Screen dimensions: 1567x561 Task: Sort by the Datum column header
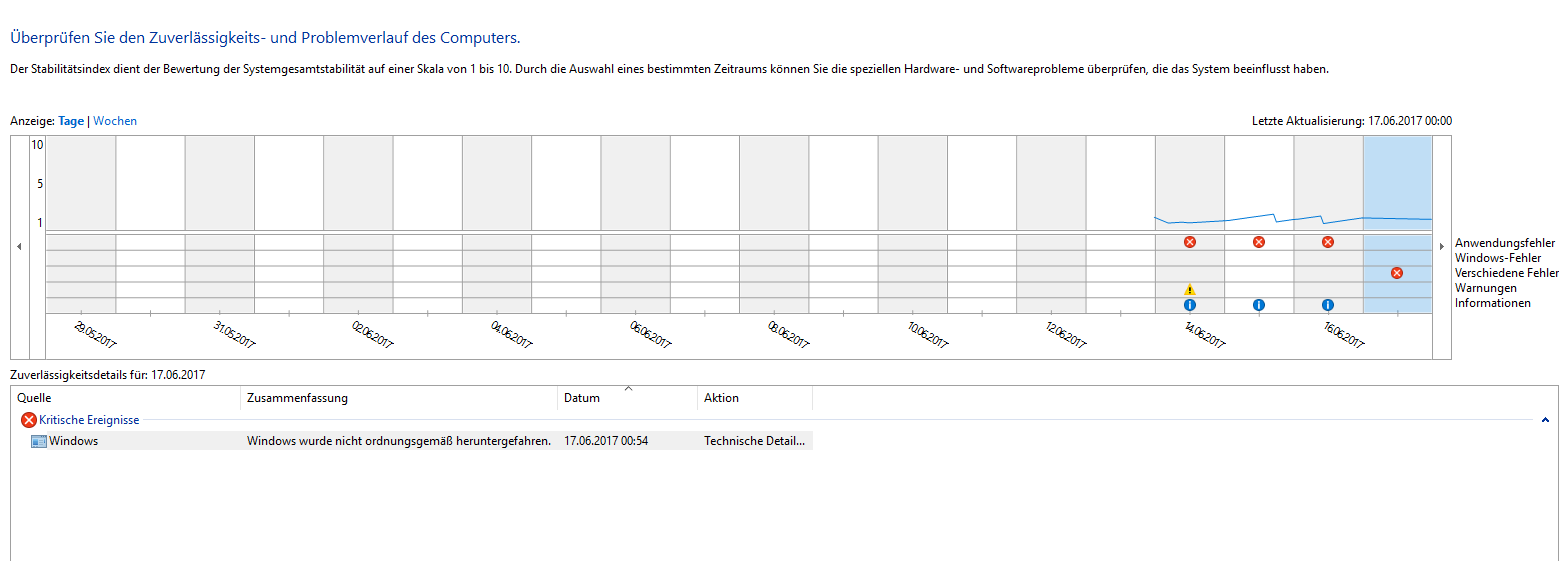tap(627, 398)
